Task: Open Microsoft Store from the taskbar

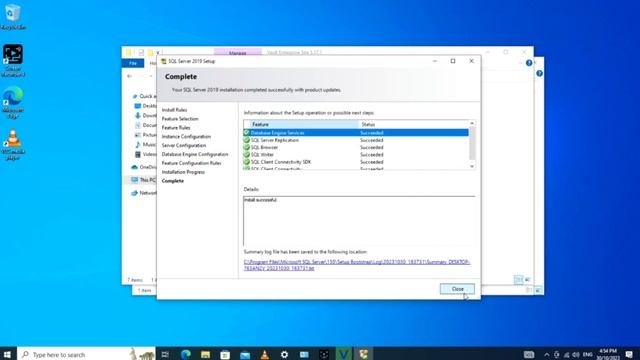Action: pyautogui.click(x=225, y=354)
